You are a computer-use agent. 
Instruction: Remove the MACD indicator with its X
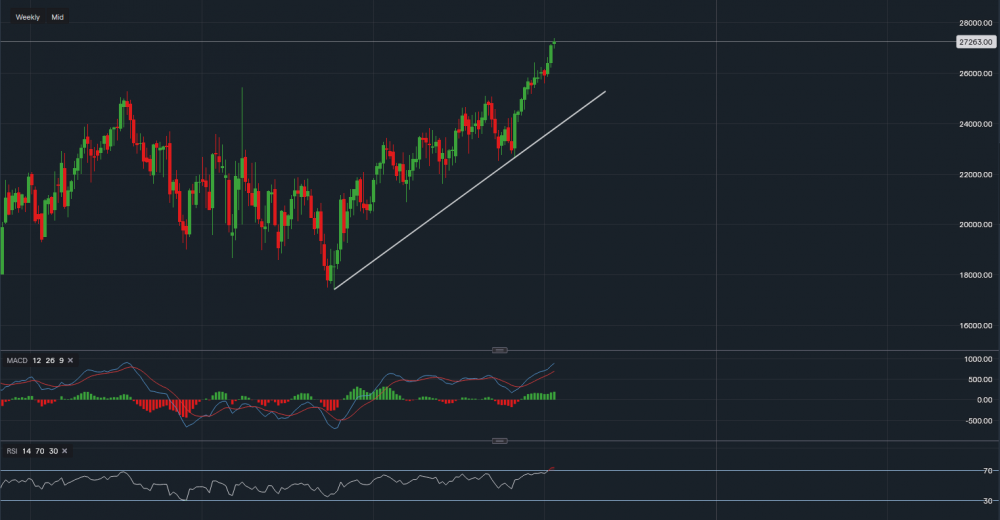(x=70, y=360)
